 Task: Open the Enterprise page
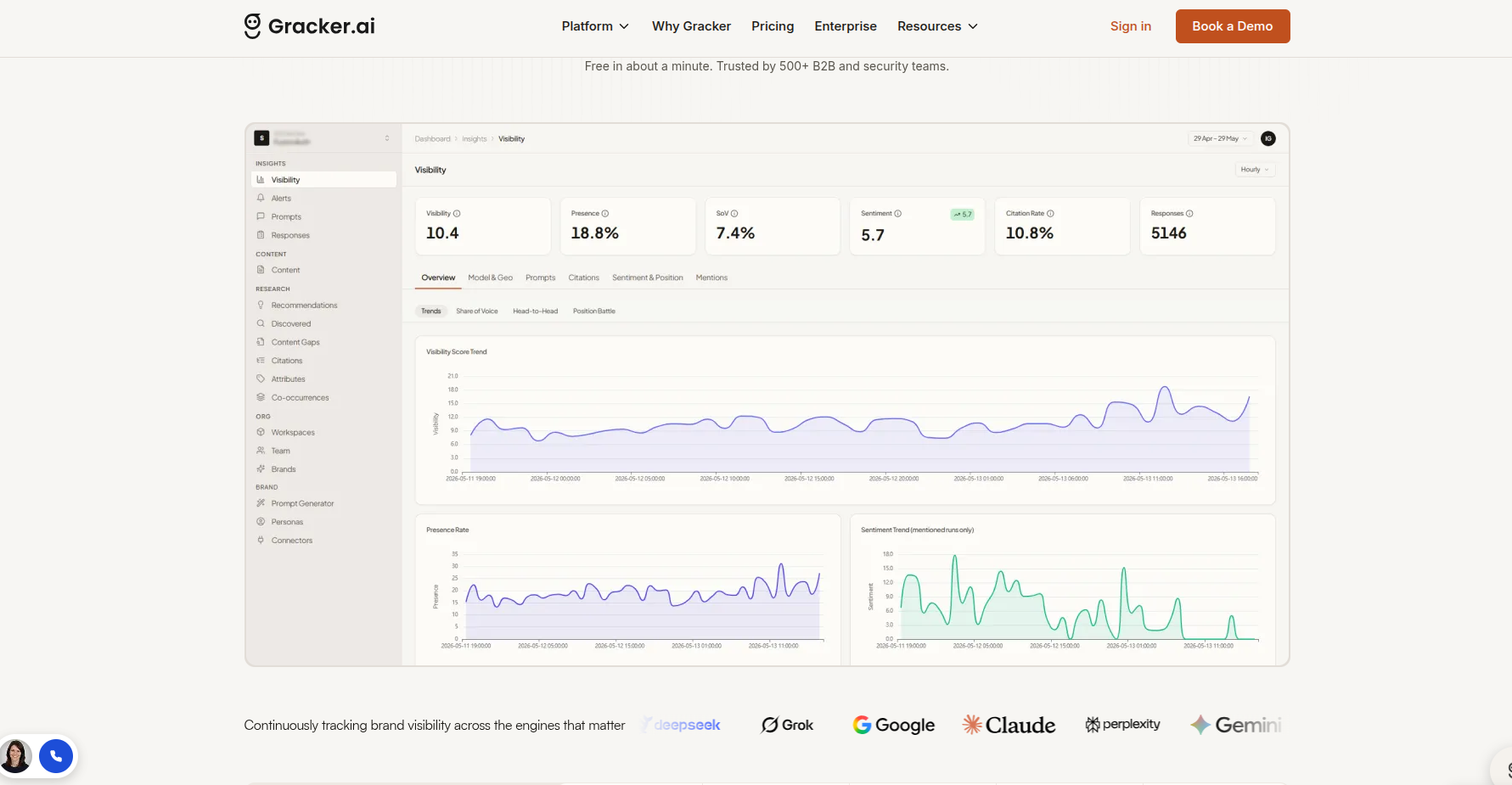(846, 26)
